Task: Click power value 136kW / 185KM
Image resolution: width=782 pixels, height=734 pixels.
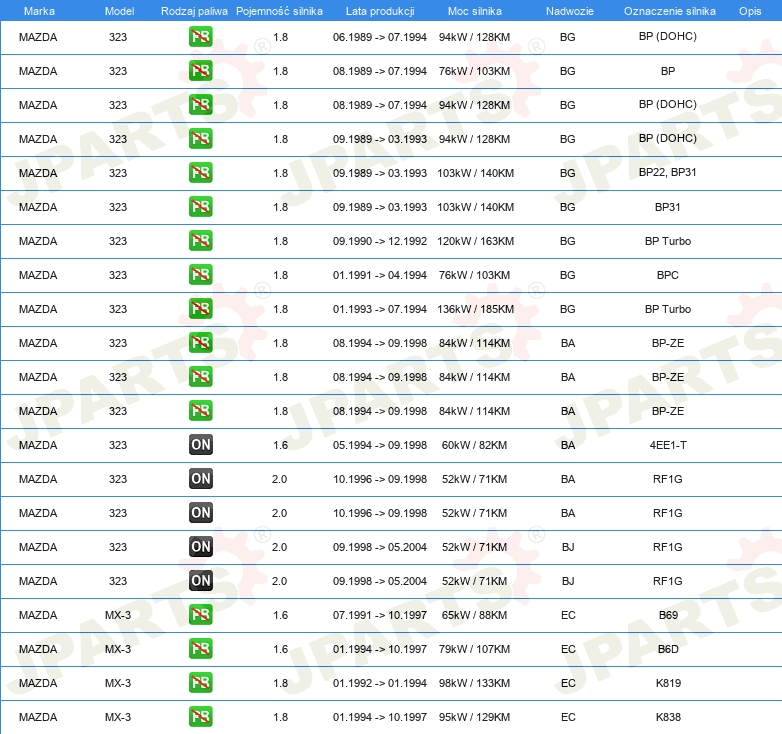Action: click(x=475, y=309)
